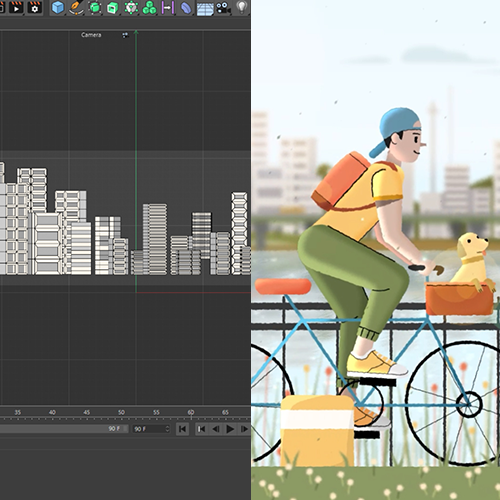Click frame 60 on the timeline ruler
This screenshot has width=500, height=500.
pyautogui.click(x=191, y=413)
